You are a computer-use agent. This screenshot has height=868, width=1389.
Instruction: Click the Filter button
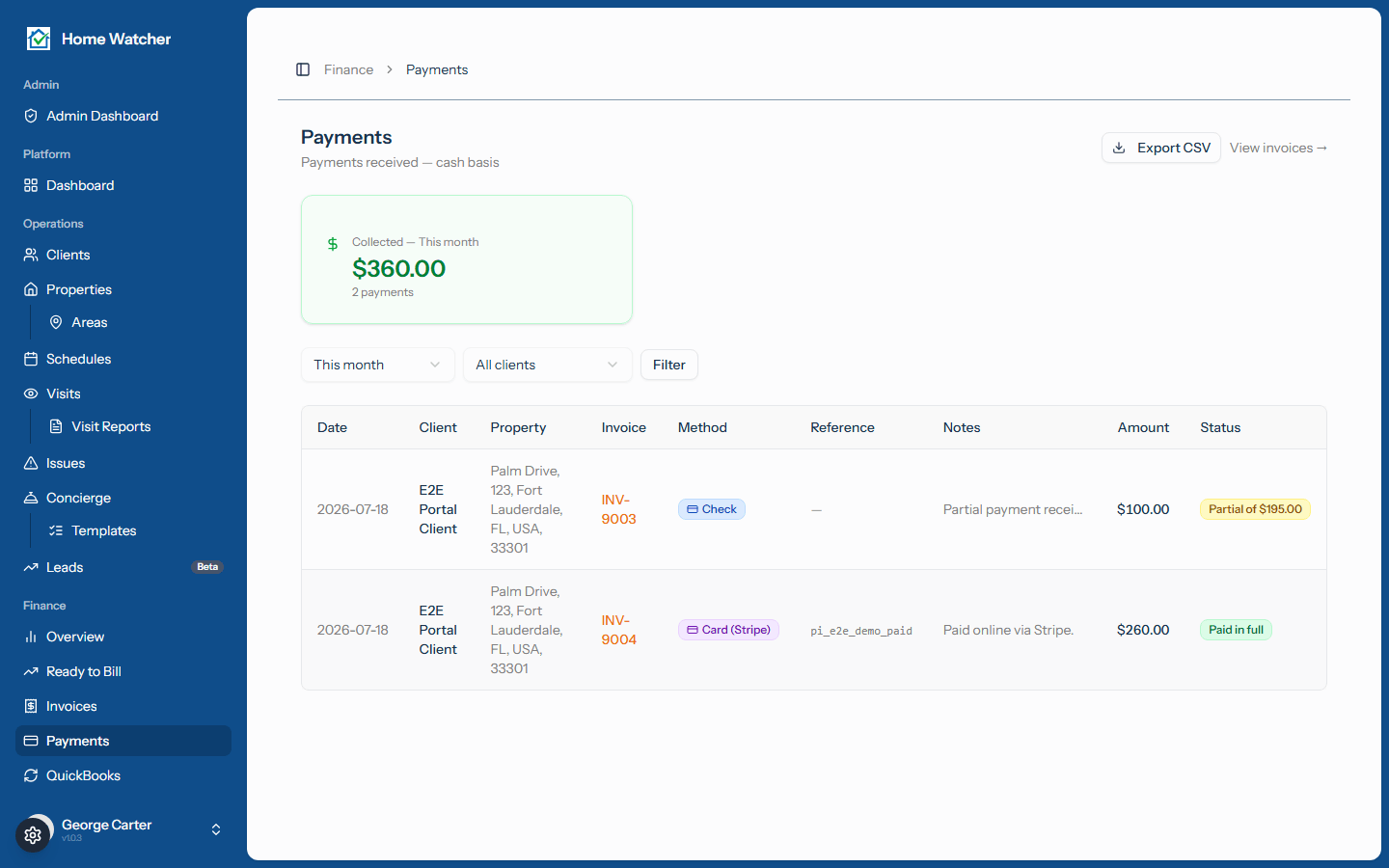point(669,365)
